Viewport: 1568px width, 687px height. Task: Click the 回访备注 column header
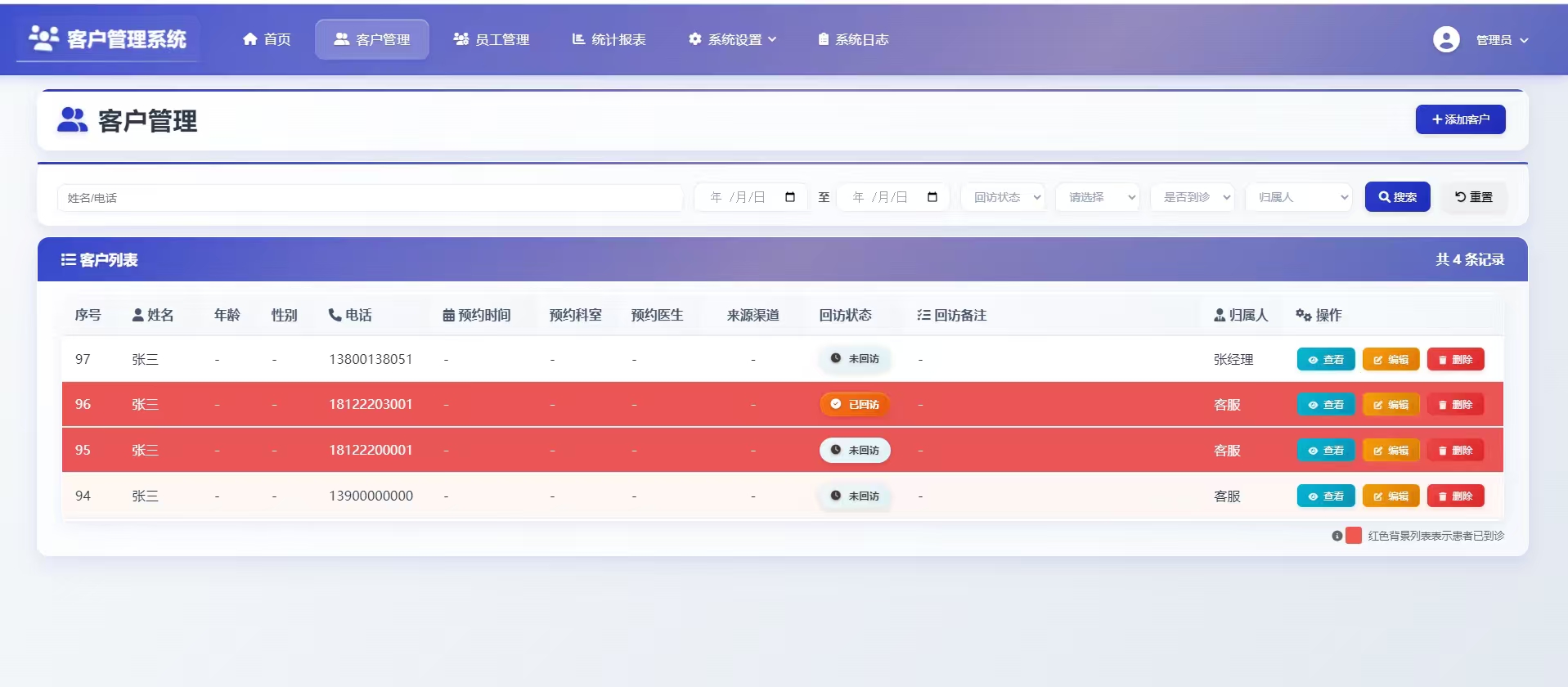[x=952, y=315]
